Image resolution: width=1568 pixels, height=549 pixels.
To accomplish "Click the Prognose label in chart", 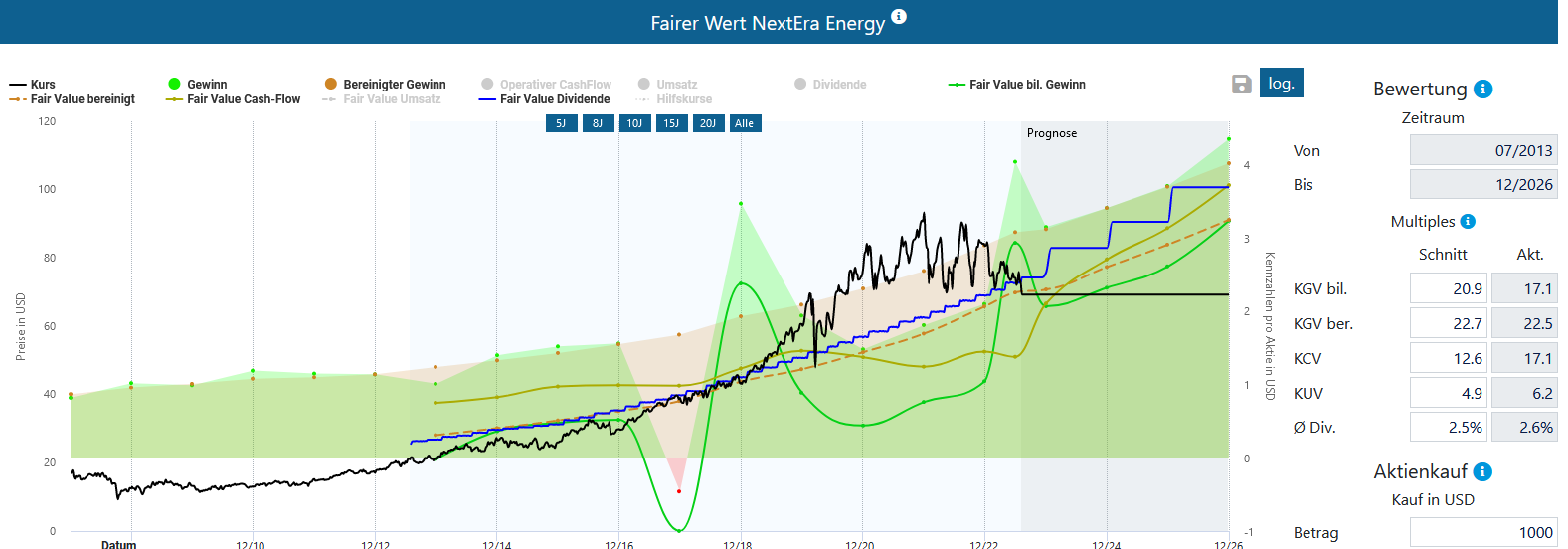I will pyautogui.click(x=1052, y=133).
